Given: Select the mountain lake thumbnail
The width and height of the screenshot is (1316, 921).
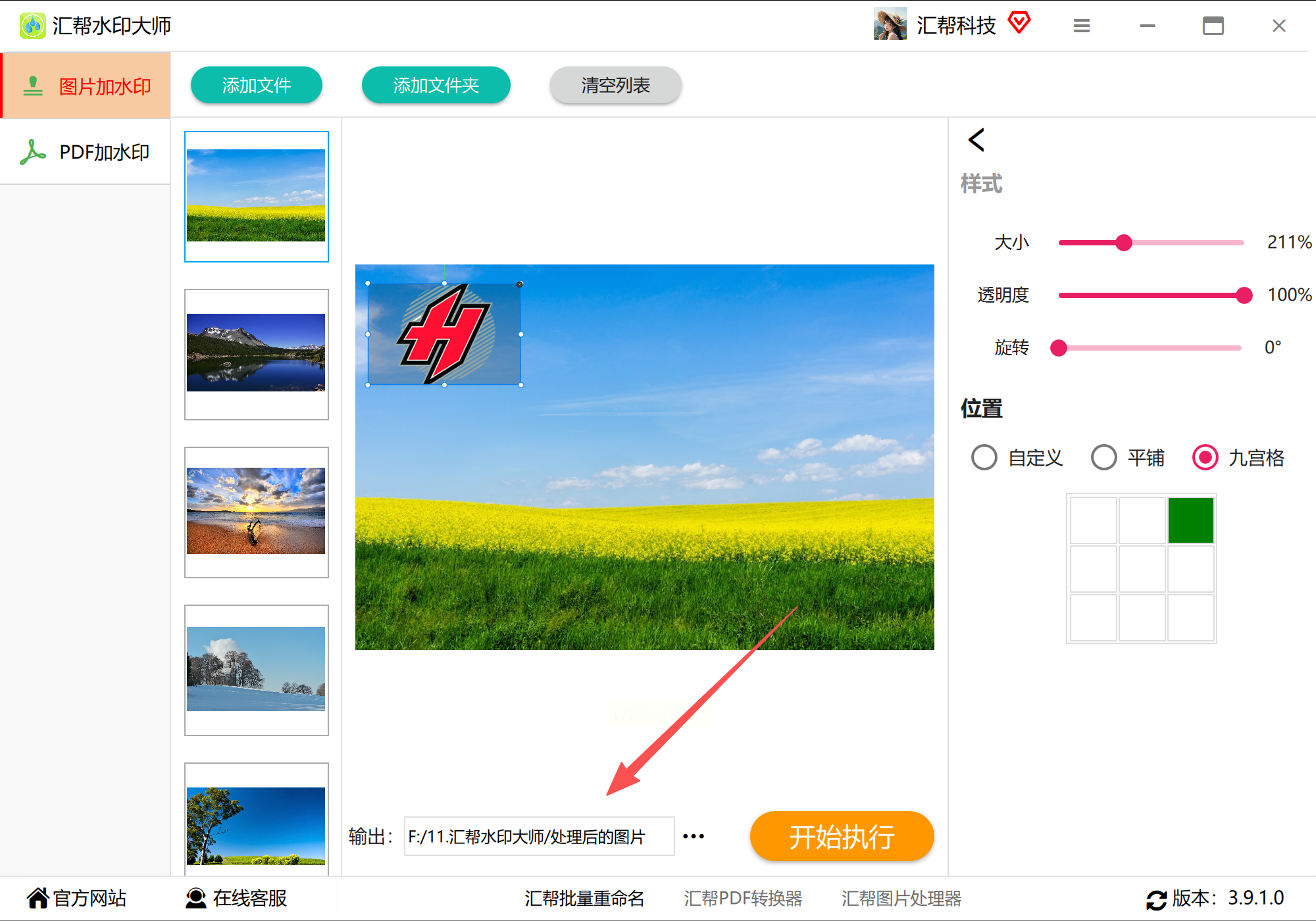Looking at the screenshot, I should tap(256, 354).
